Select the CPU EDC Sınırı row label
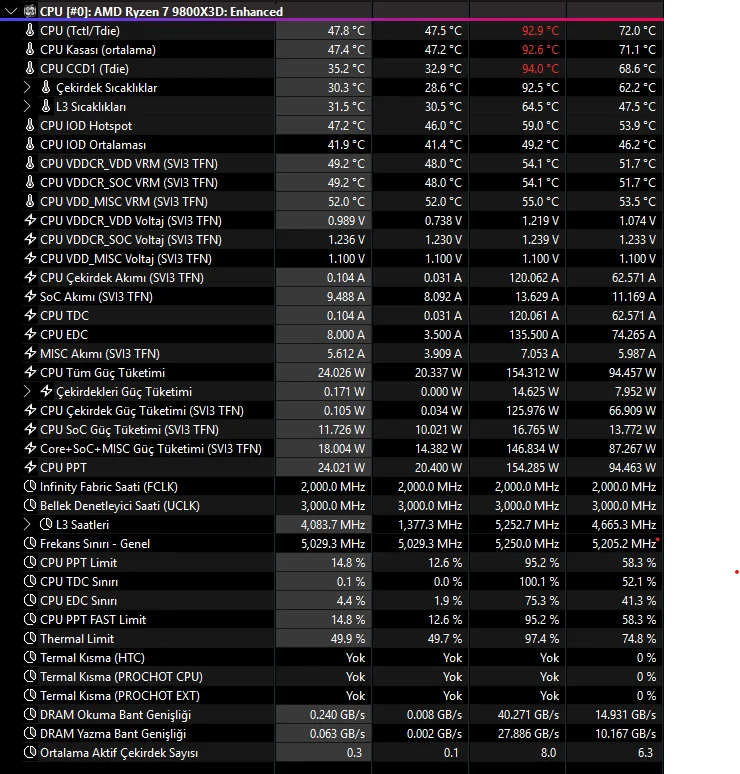This screenshot has height=774, width=740. (78, 601)
